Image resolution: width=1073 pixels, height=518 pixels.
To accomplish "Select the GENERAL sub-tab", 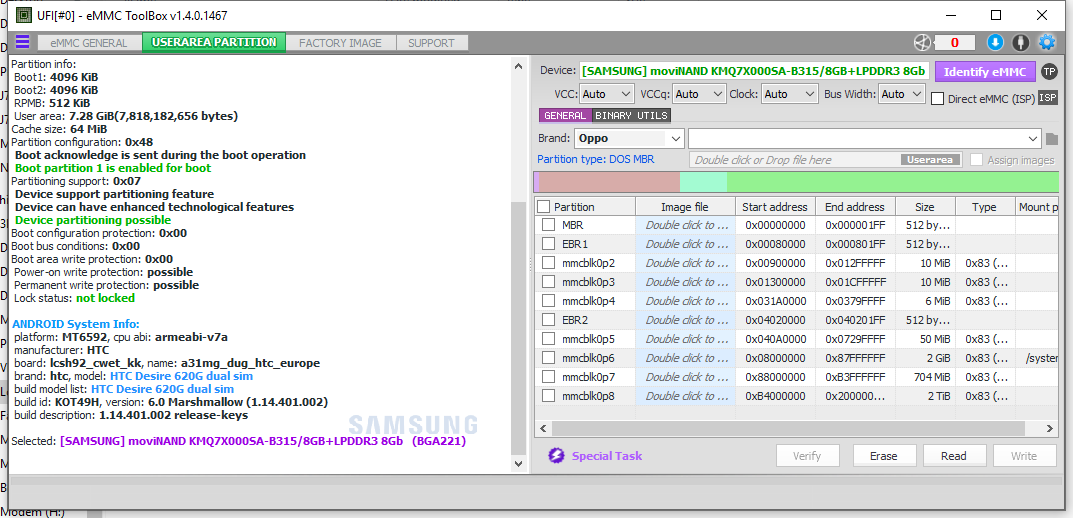I will pos(565,116).
